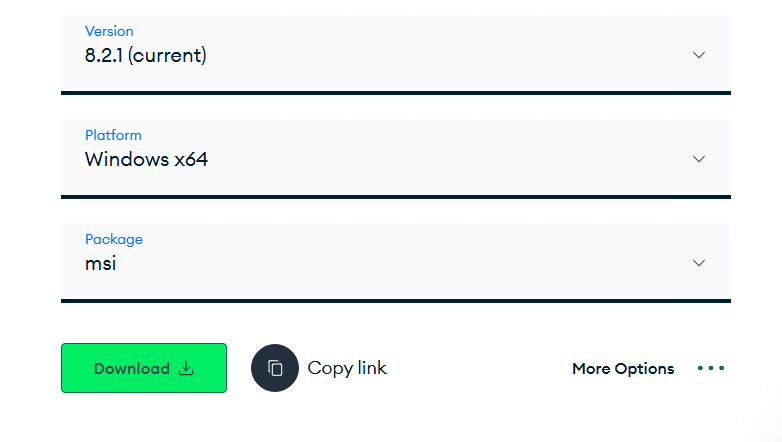Click the "msi" package value
The width and height of the screenshot is (782, 442).
pyautogui.click(x=101, y=263)
